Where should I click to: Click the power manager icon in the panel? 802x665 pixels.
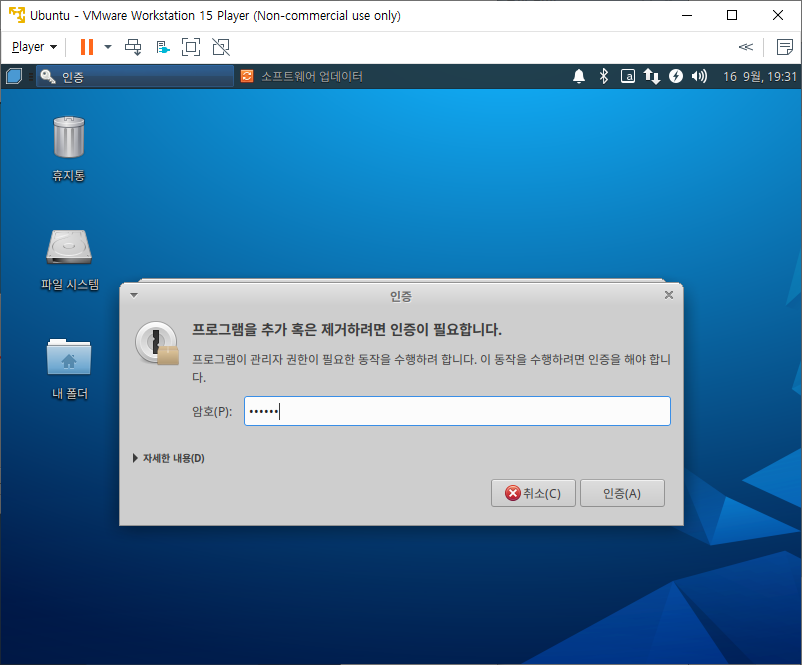[x=676, y=76]
